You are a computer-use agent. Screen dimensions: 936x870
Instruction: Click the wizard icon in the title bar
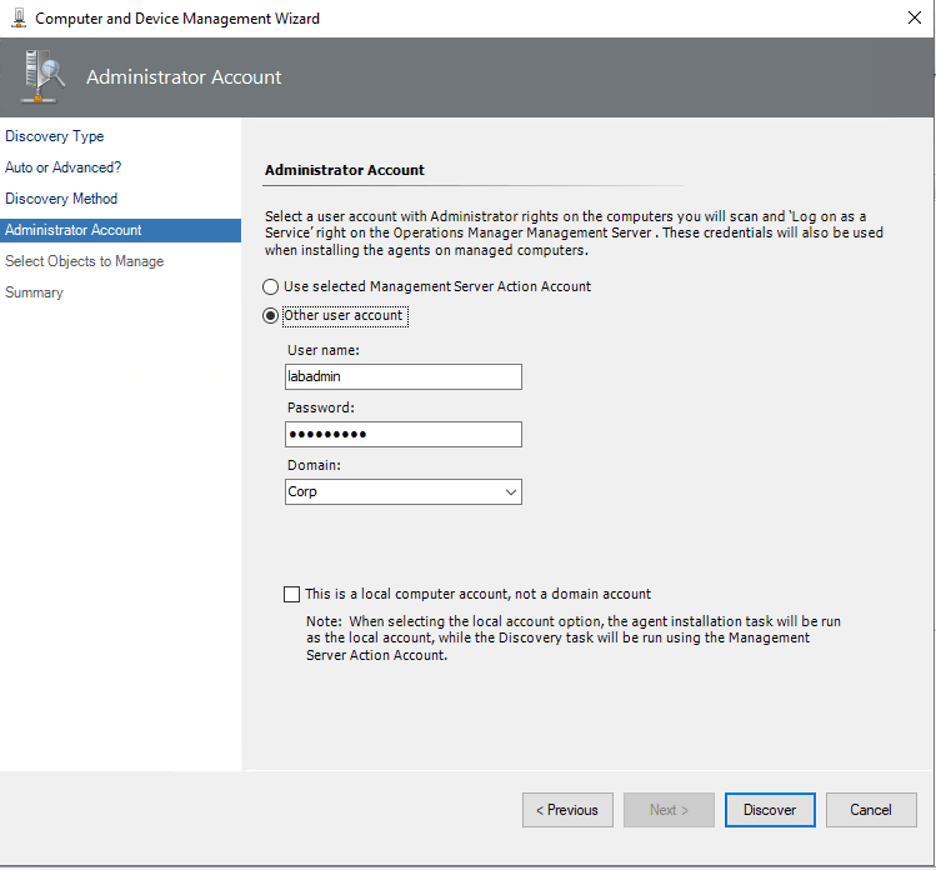18,18
